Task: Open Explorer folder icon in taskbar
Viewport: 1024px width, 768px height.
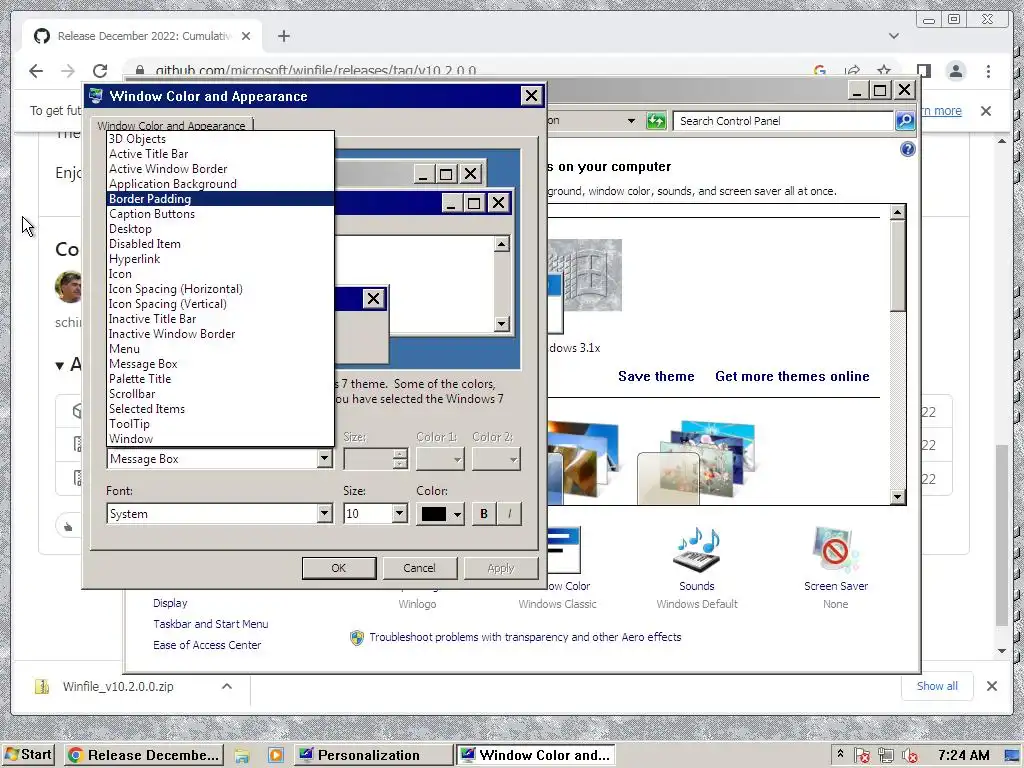Action: [x=242, y=756]
